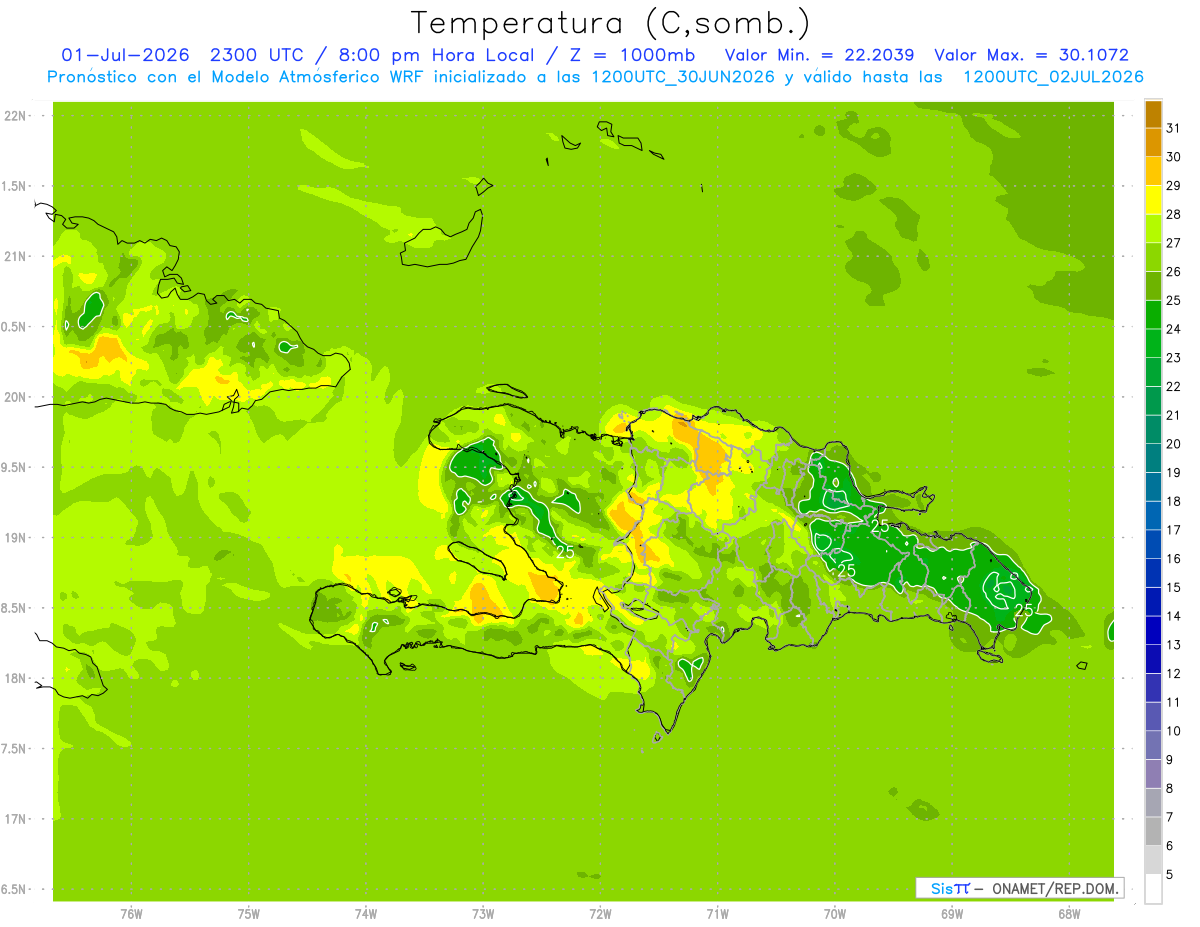Click the purple swatch between 9 and 10

pyautogui.click(x=1153, y=746)
